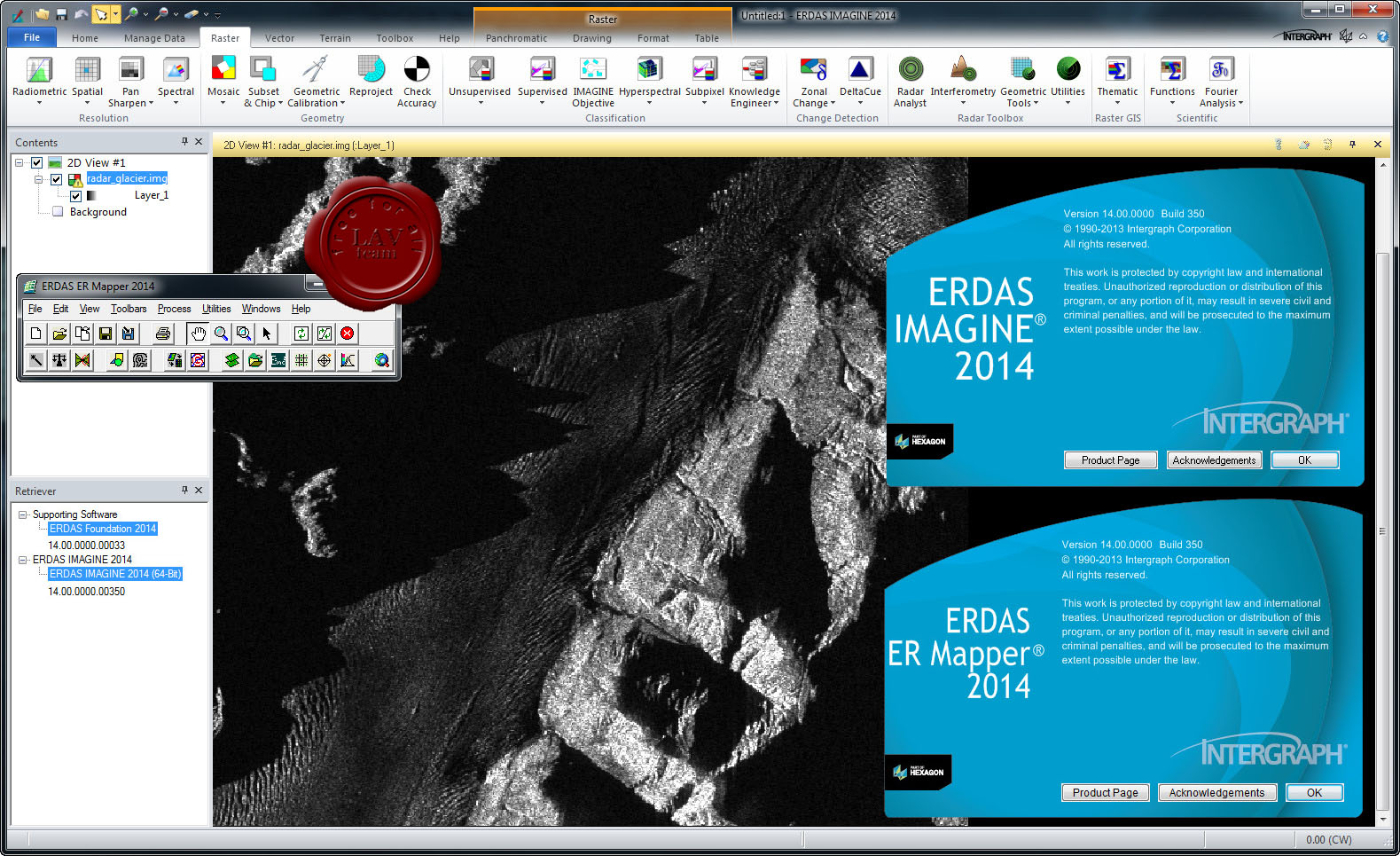Open Hyperspectral classification tools

pyautogui.click(x=650, y=80)
